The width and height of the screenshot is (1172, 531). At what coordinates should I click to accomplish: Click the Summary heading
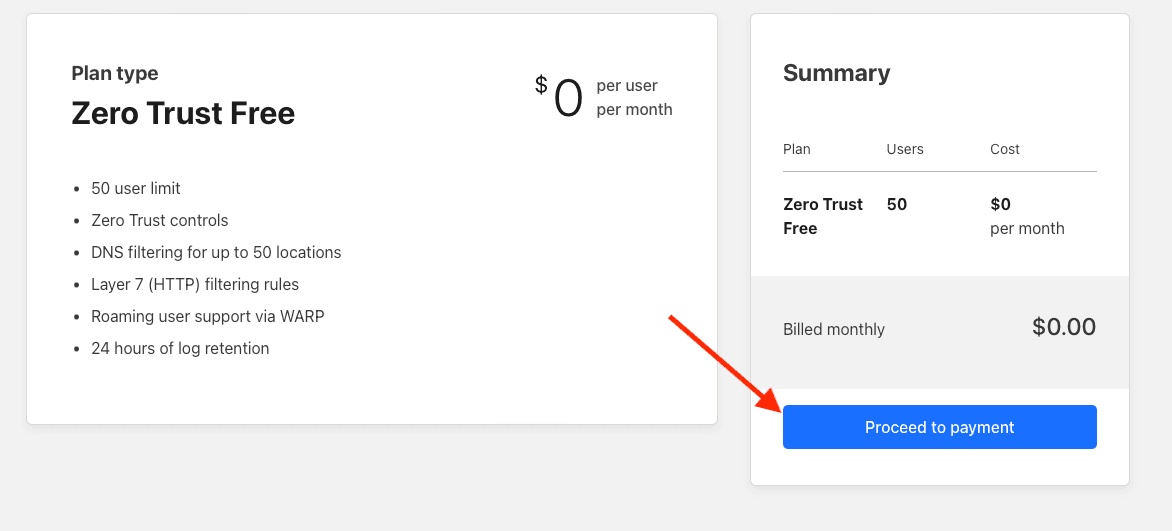[x=836, y=73]
